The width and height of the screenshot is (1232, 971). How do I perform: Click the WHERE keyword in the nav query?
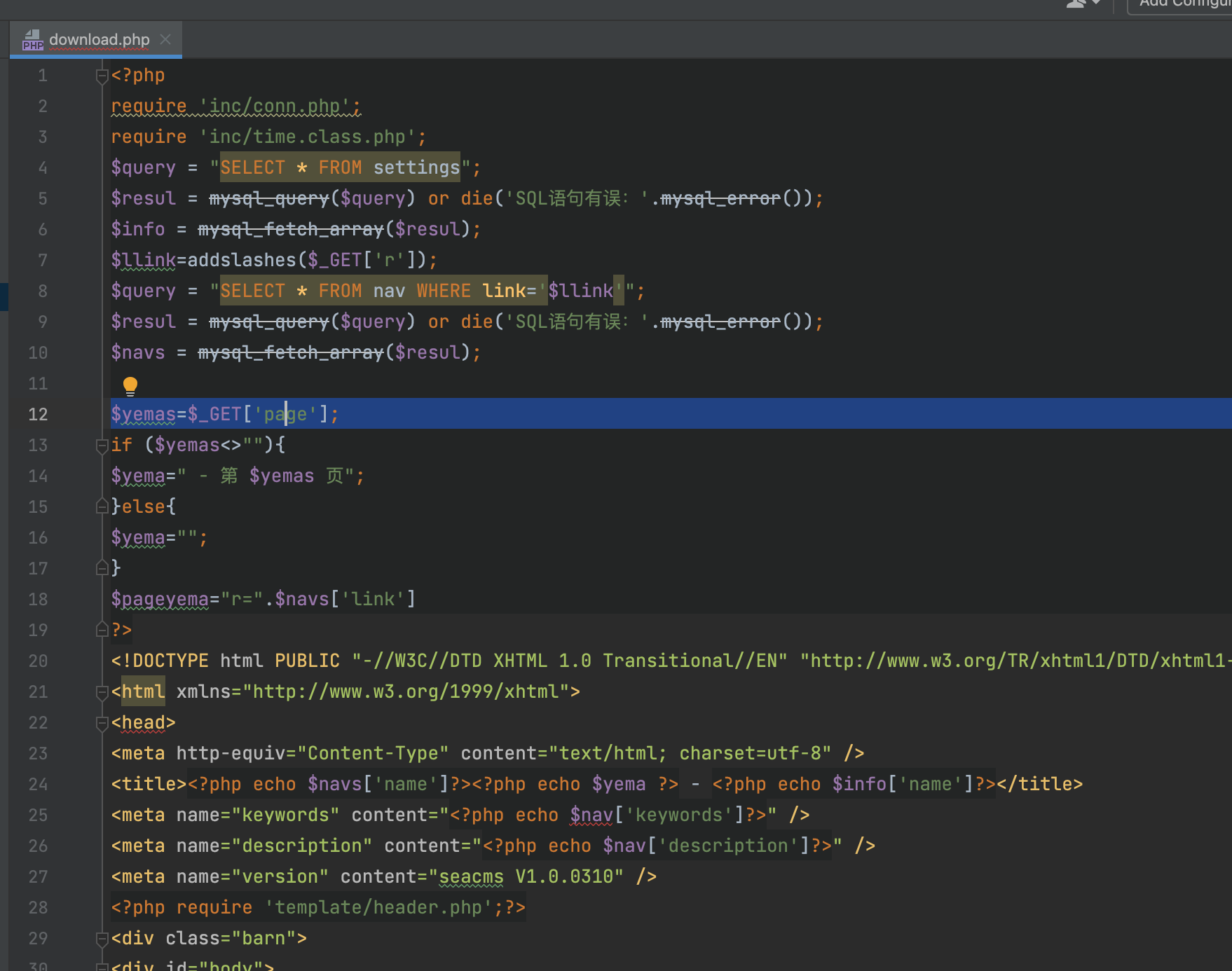[444, 291]
